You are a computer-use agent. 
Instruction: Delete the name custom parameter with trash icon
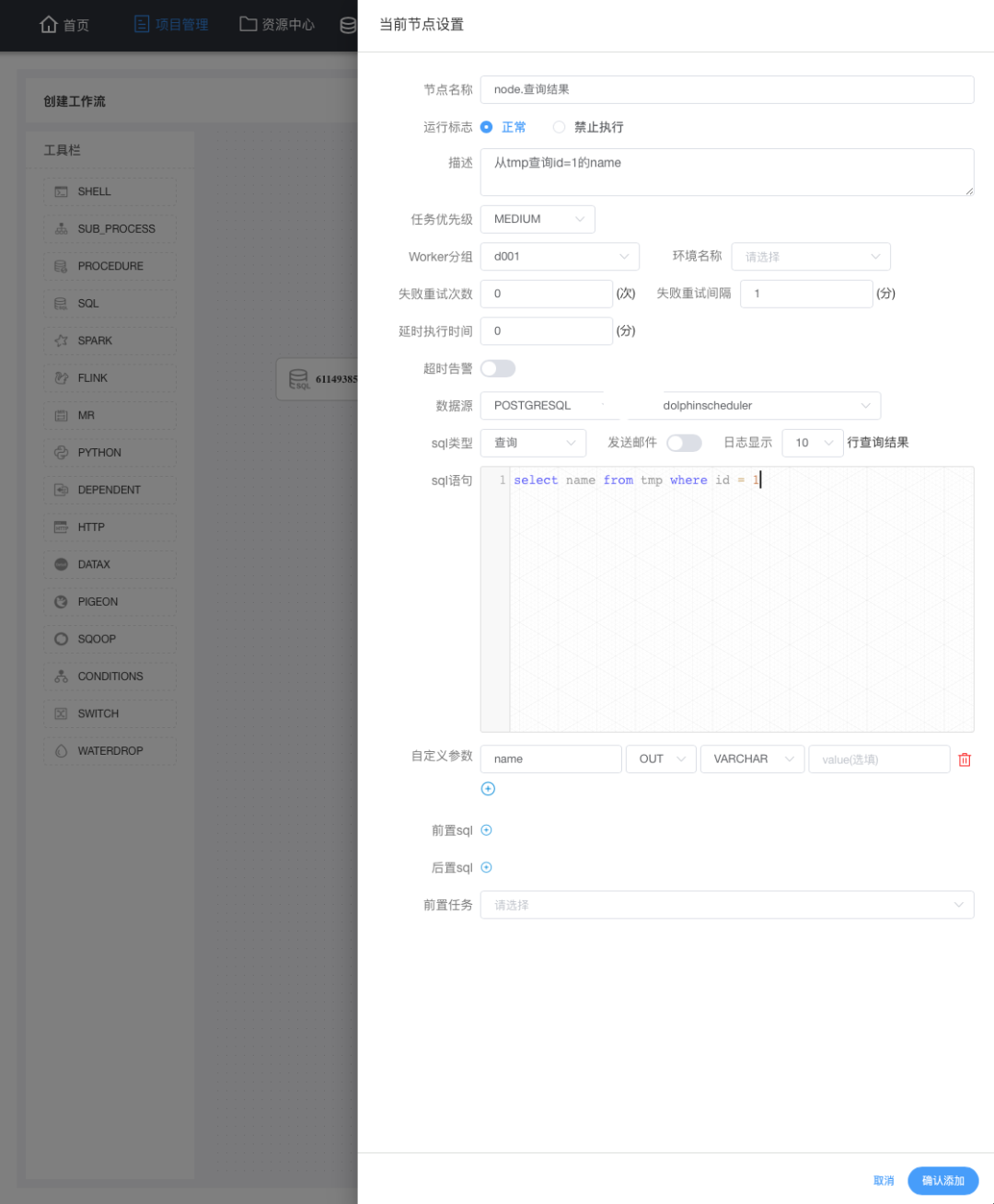click(x=965, y=759)
